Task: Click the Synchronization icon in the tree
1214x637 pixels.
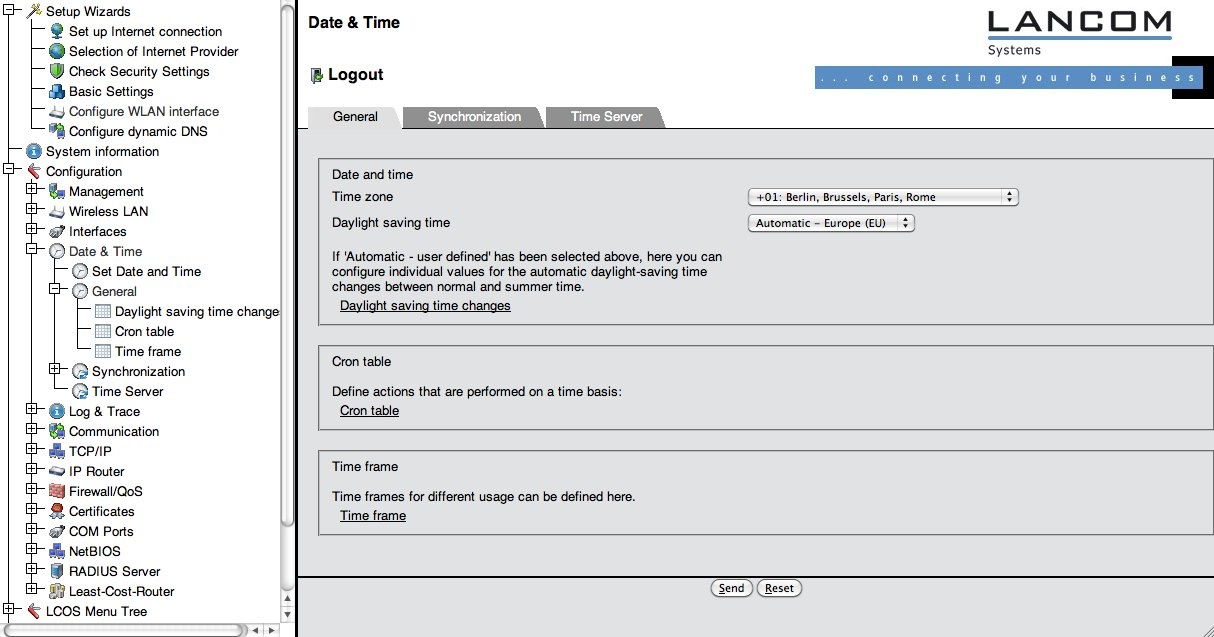Action: click(80, 371)
